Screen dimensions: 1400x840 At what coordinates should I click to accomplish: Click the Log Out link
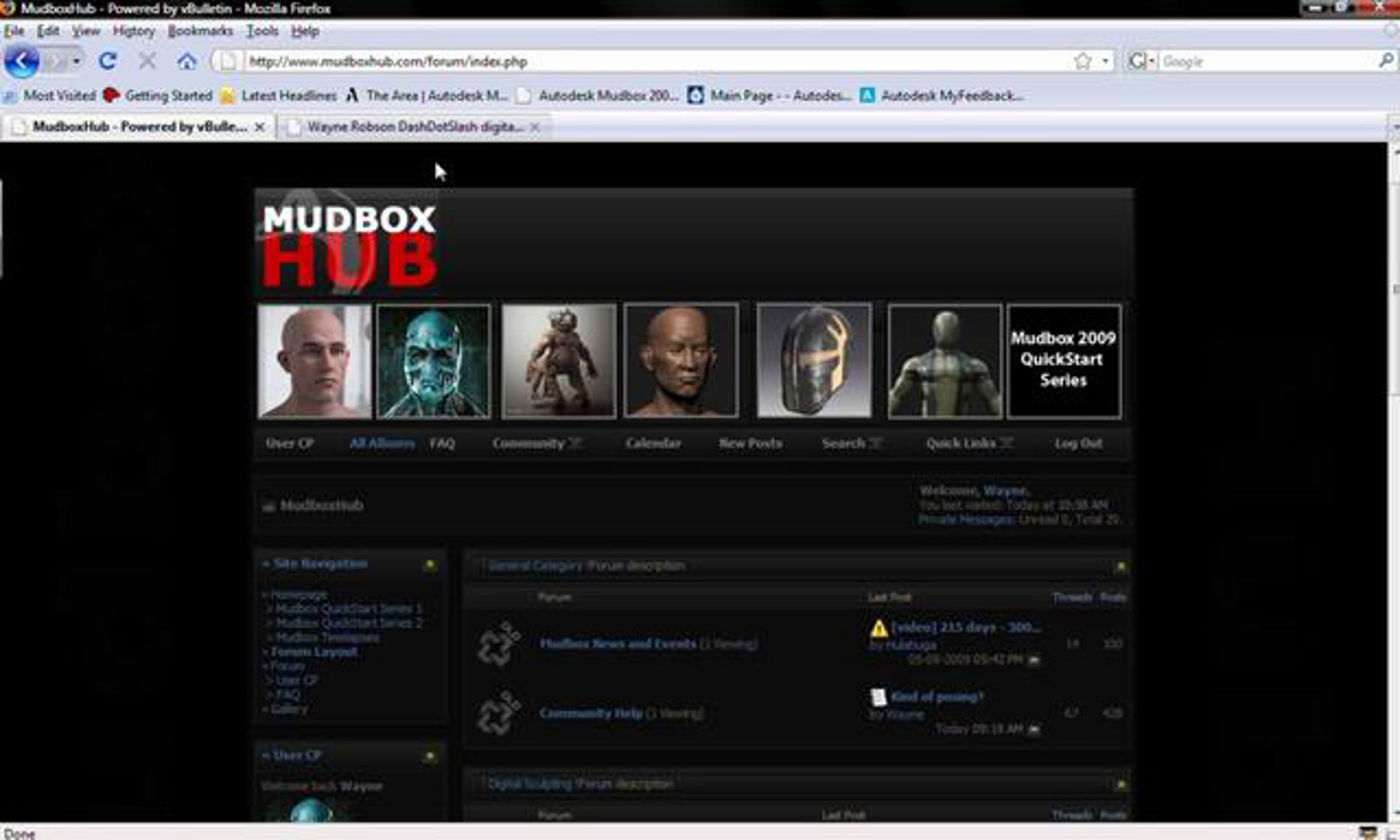tap(1078, 443)
